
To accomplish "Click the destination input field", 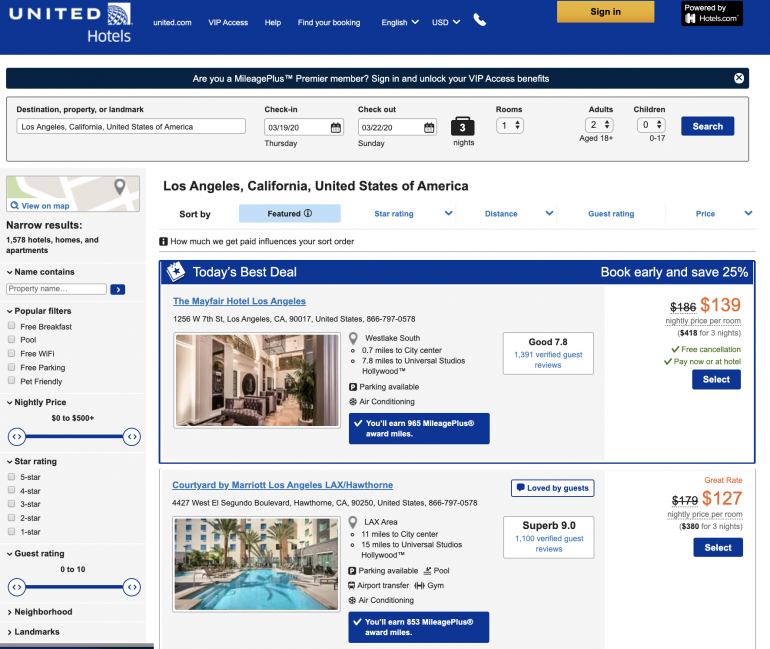I will [x=130, y=127].
